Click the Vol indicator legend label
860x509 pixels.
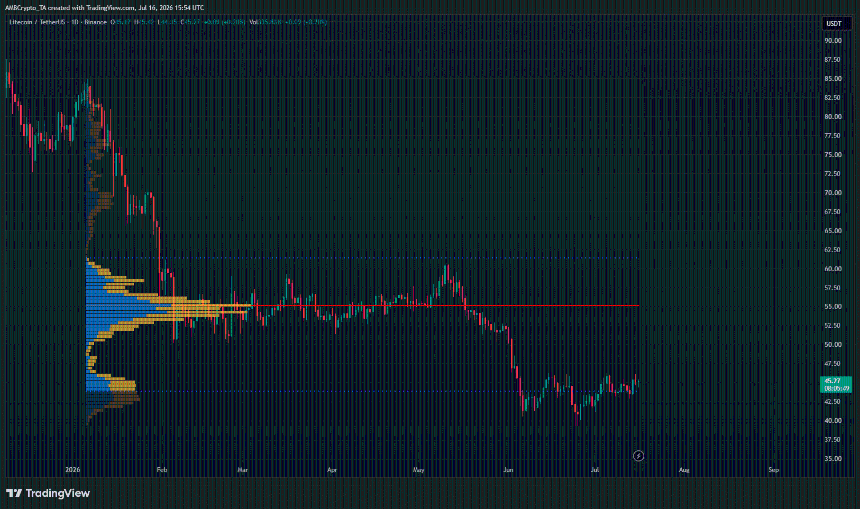254,22
